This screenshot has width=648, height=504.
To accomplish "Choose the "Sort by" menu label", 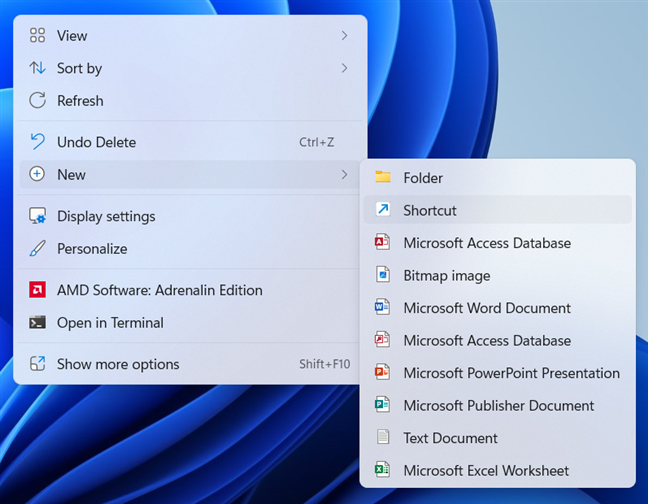I will click(x=79, y=69).
